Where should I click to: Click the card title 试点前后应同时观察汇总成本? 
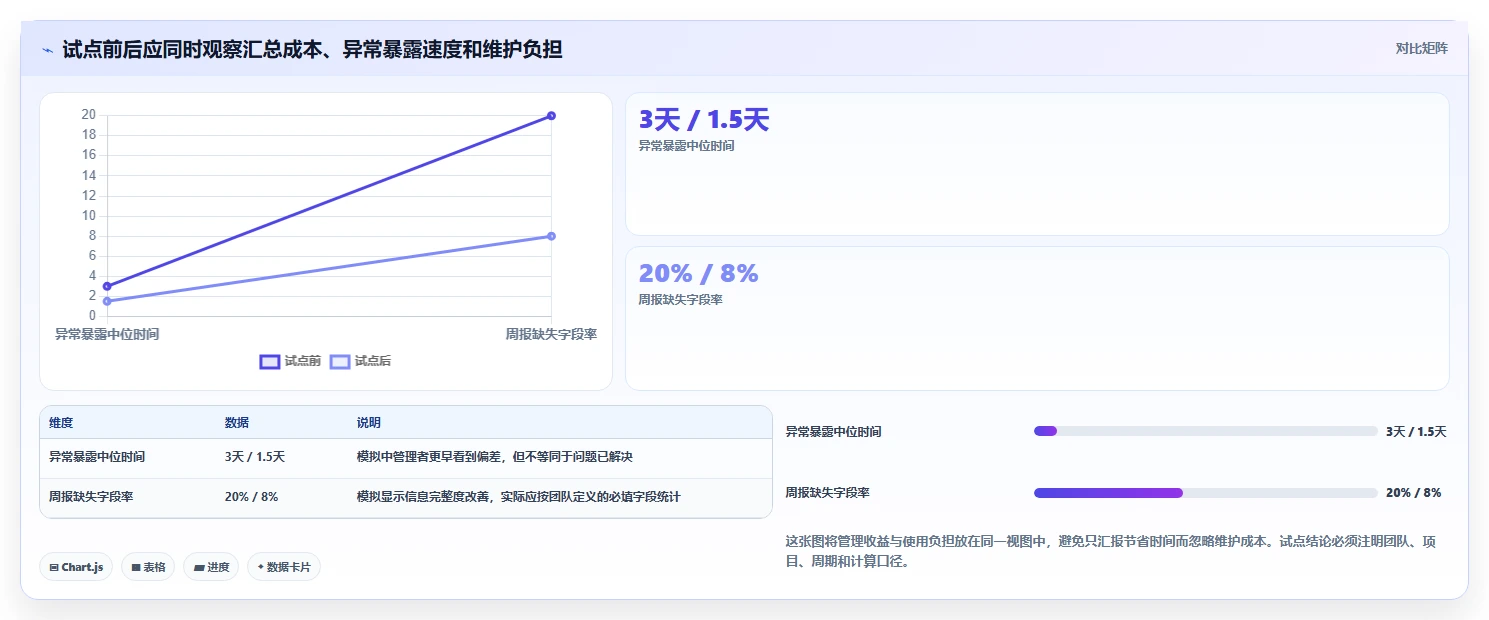[x=312, y=49]
